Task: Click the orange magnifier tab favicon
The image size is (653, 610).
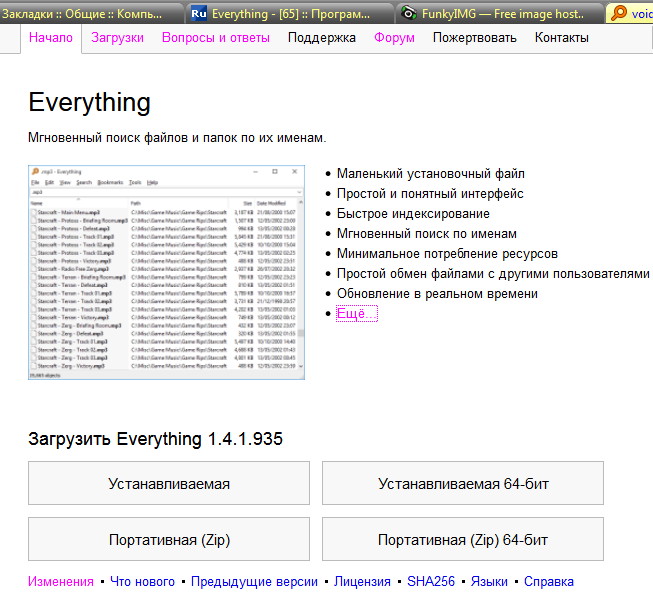Action: pyautogui.click(x=619, y=13)
